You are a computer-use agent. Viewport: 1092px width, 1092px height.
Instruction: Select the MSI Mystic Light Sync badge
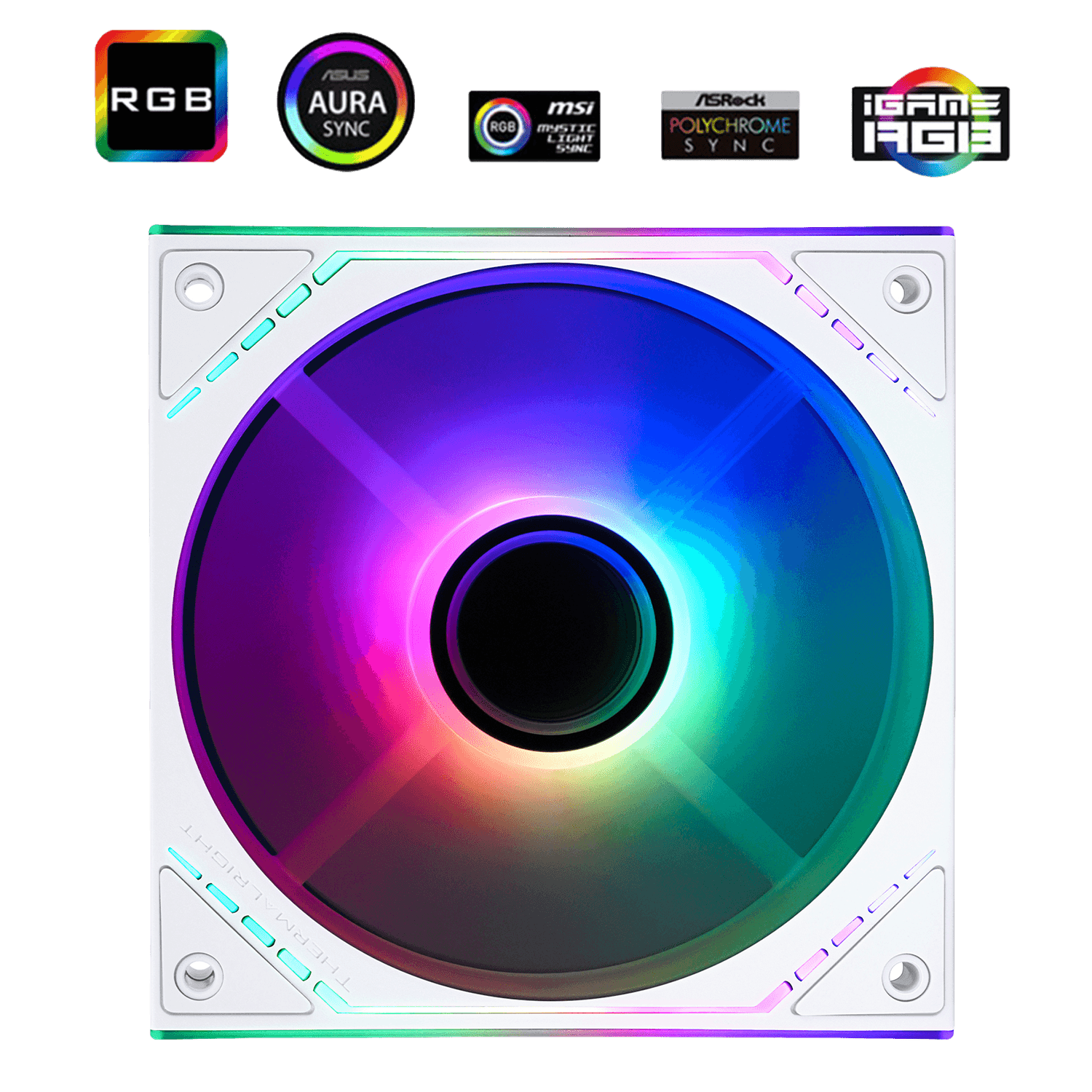pos(534,126)
